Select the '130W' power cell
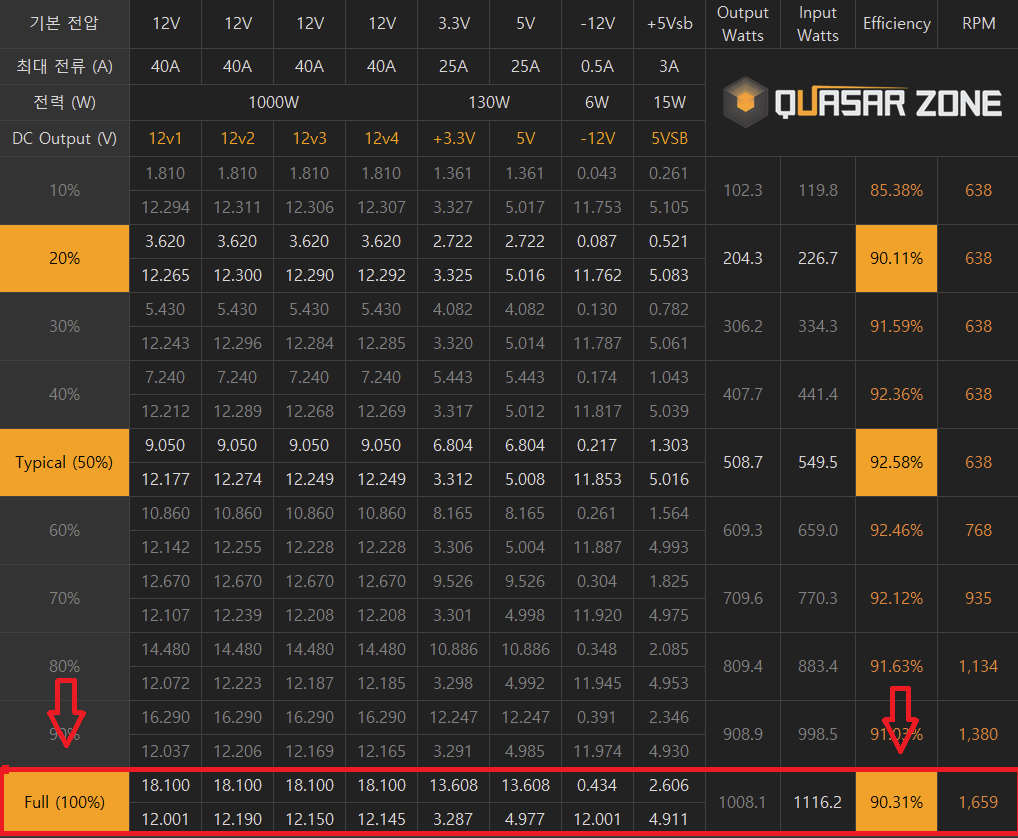1018x838 pixels. (489, 103)
